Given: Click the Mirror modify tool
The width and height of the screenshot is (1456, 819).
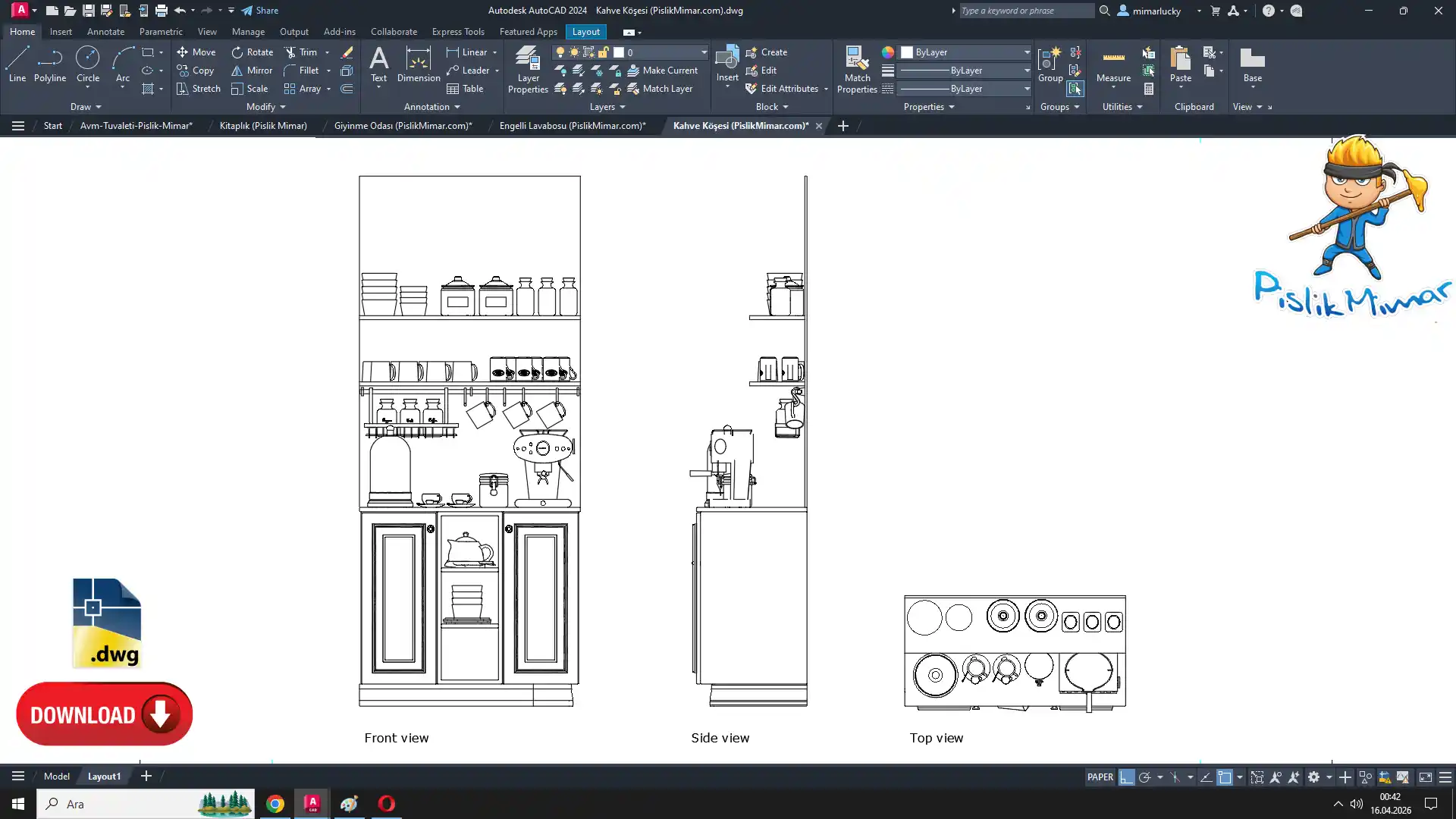Looking at the screenshot, I should (x=252, y=71).
